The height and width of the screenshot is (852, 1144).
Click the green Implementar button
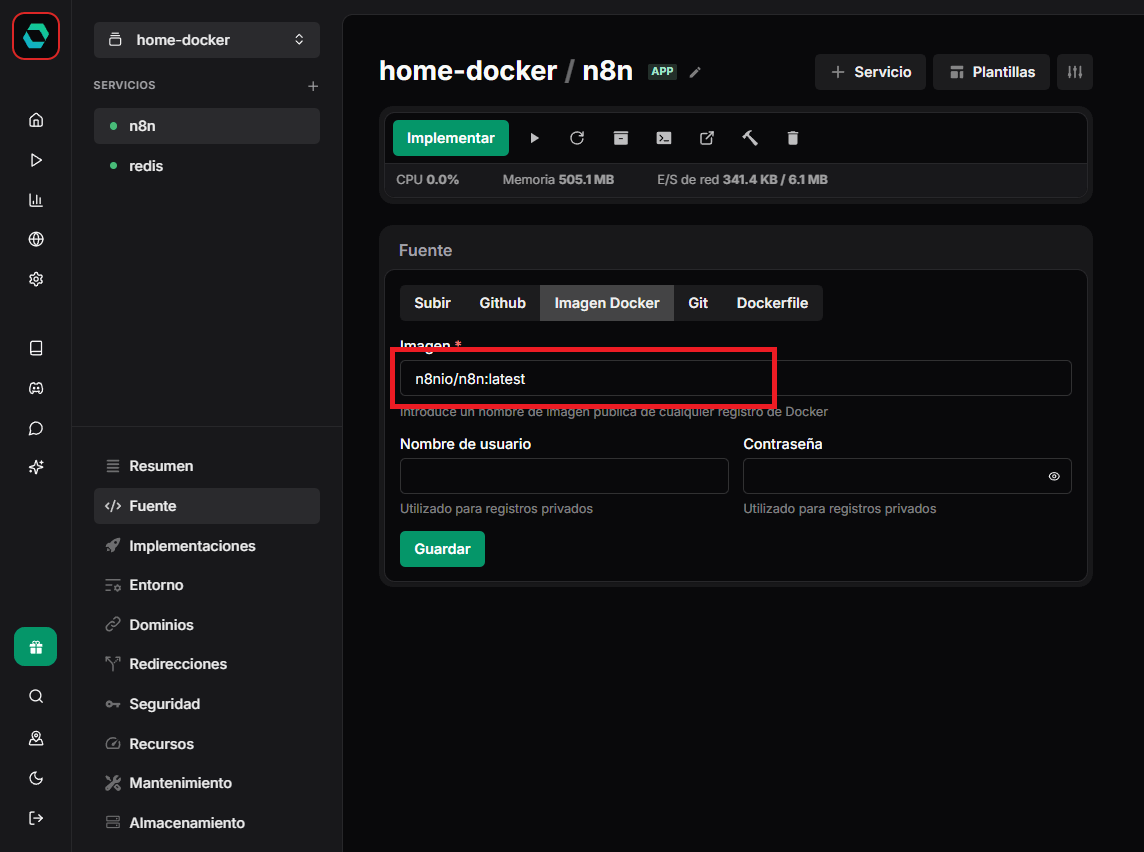coord(451,138)
